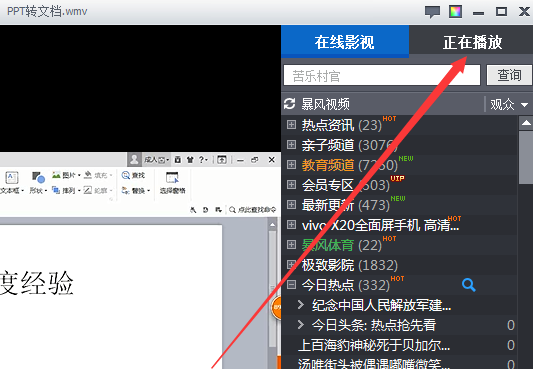Screen dimensions: 533x369
Task: Click the ribbon collapse icon in the video
Action: point(222,159)
